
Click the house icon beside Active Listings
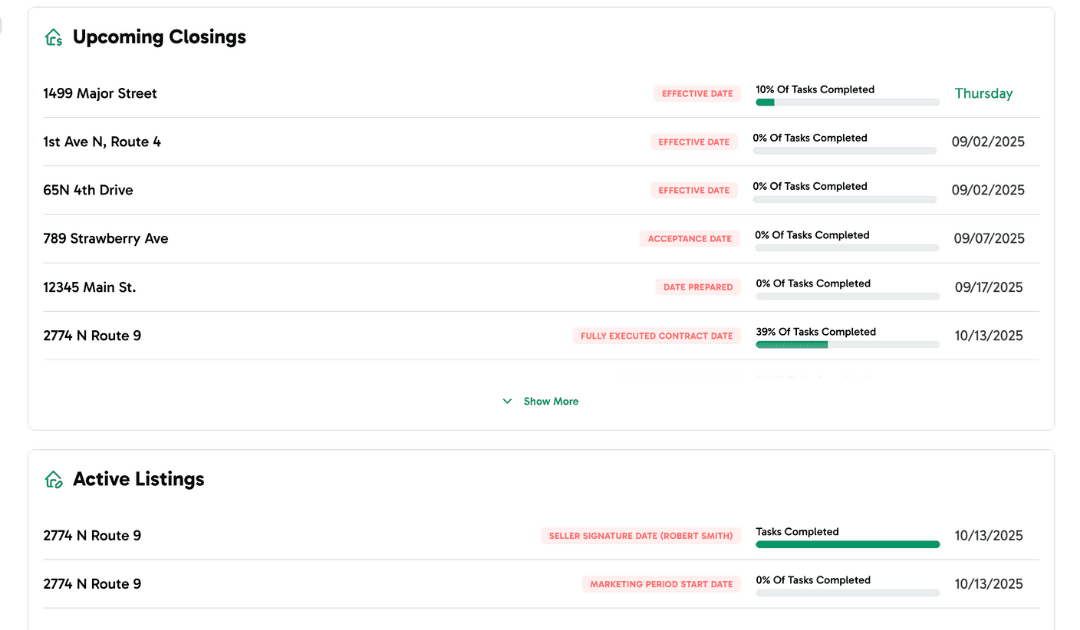(53, 479)
